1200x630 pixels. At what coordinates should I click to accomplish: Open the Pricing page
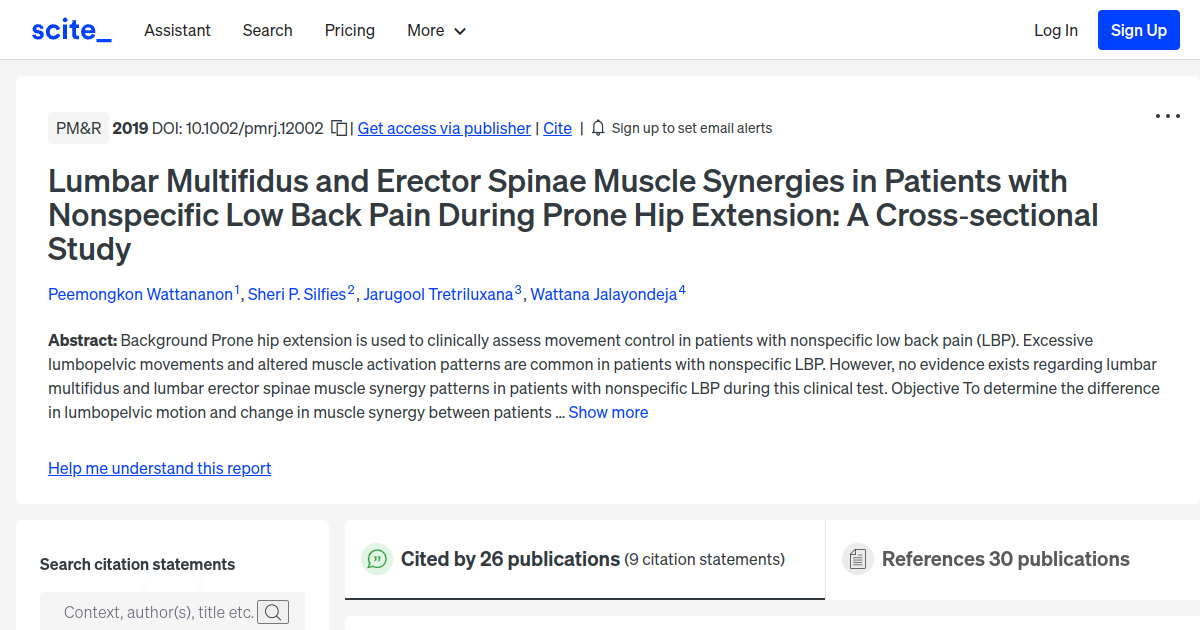349,30
